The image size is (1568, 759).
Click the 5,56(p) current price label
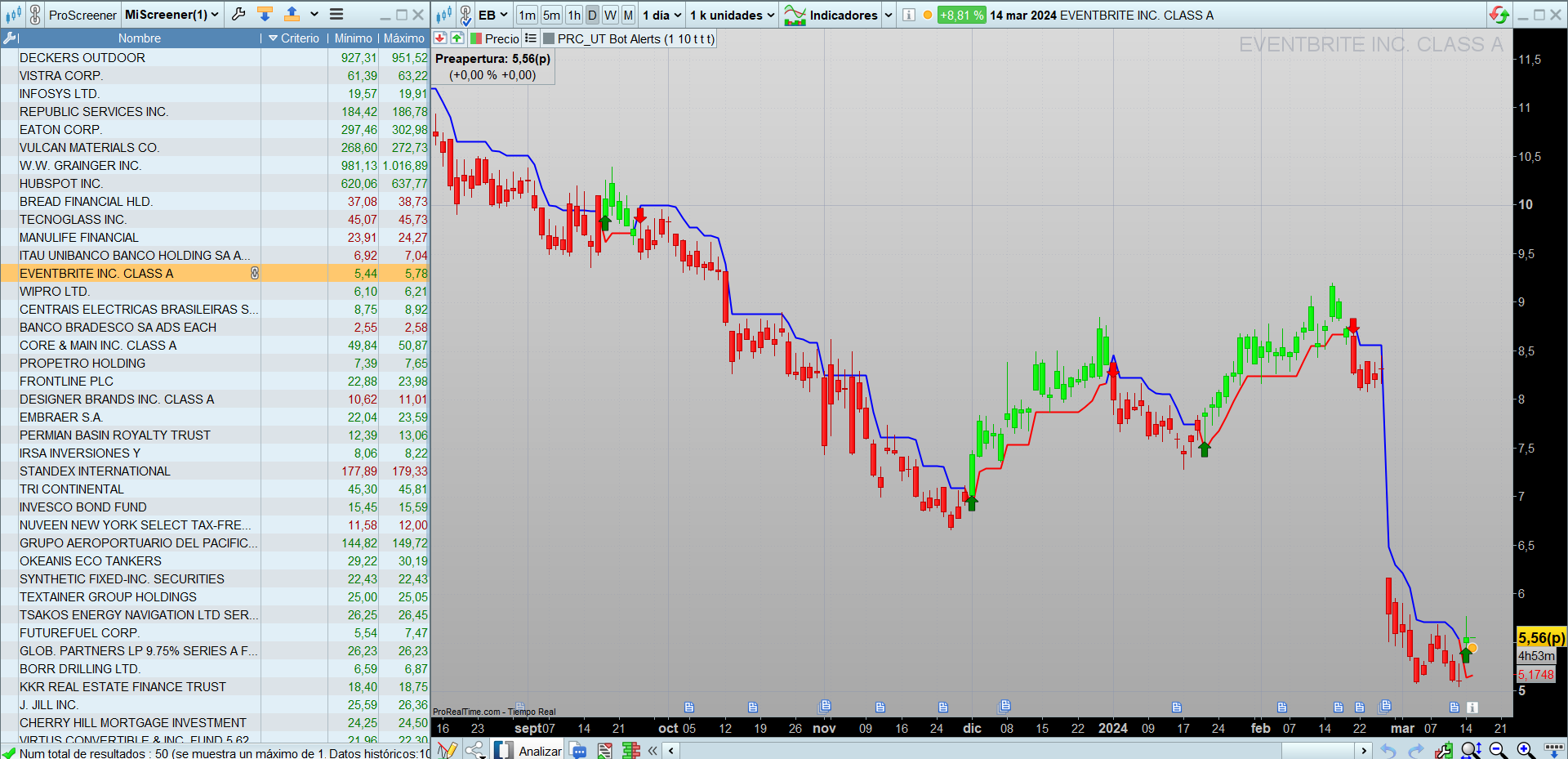(x=1541, y=638)
